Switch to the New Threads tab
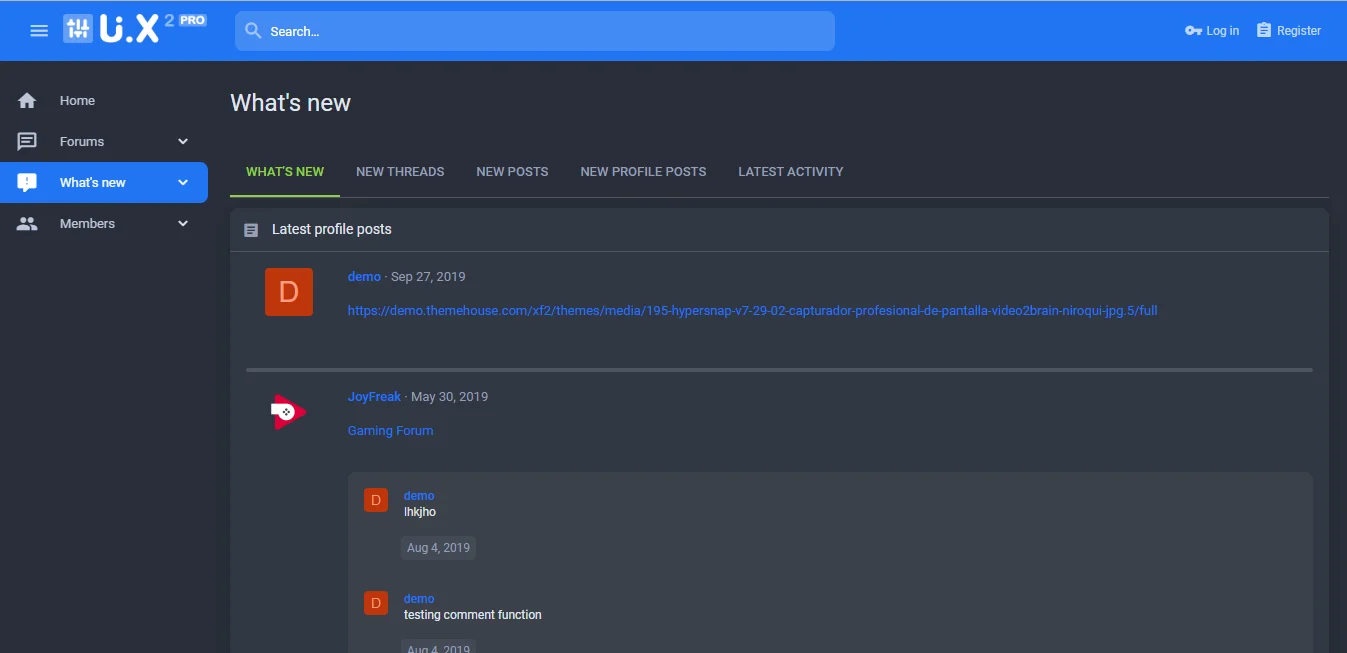The image size is (1347, 653). pos(400,172)
